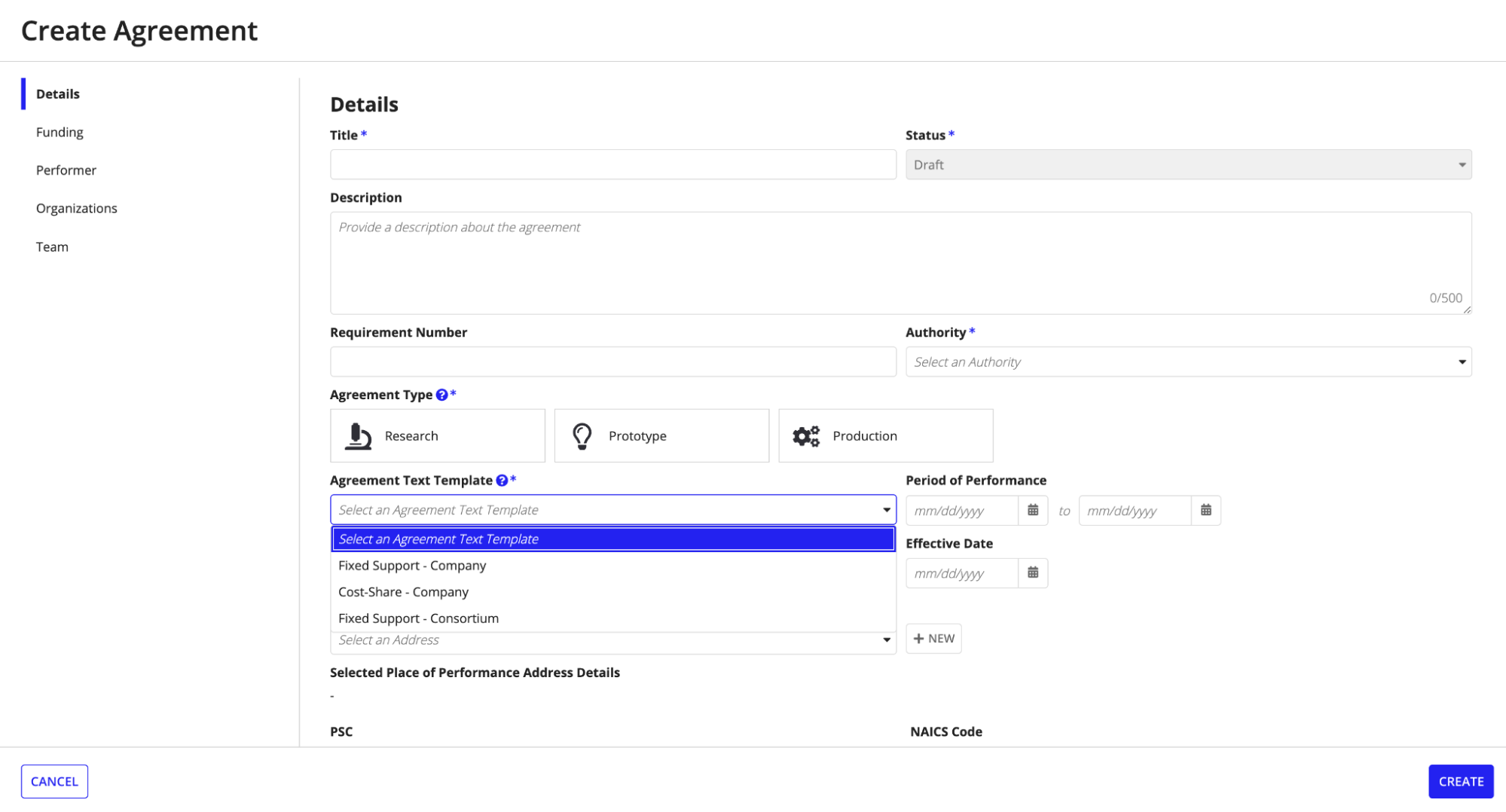Click the Create Agreement page heading

(139, 31)
